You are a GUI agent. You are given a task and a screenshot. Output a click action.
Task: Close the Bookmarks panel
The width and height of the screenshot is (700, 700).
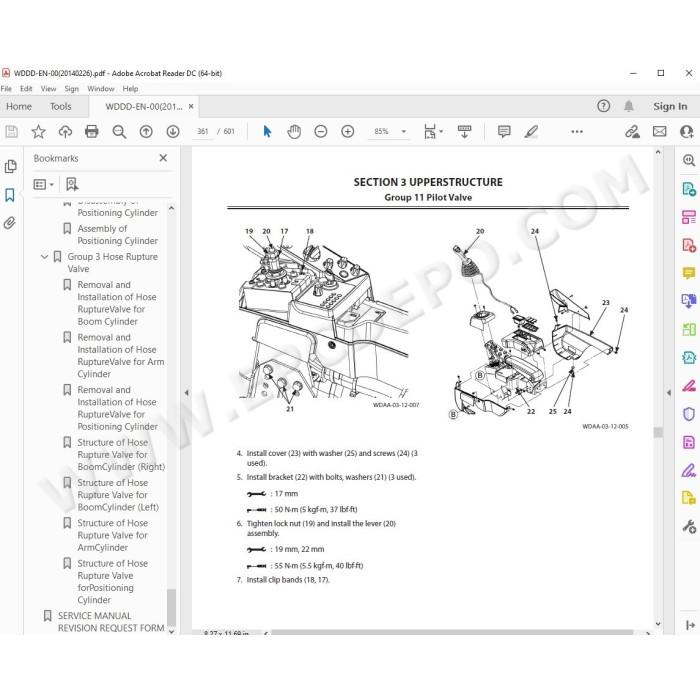[163, 158]
